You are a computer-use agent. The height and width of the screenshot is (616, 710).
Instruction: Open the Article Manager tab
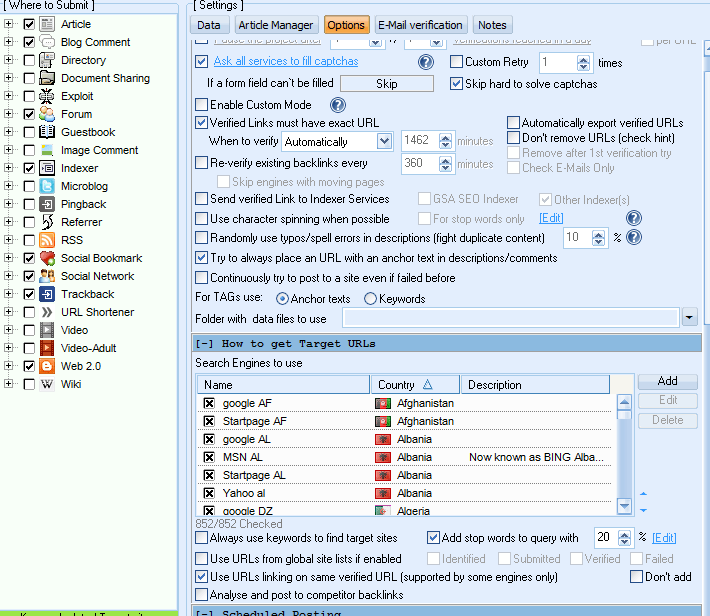[x=275, y=25]
